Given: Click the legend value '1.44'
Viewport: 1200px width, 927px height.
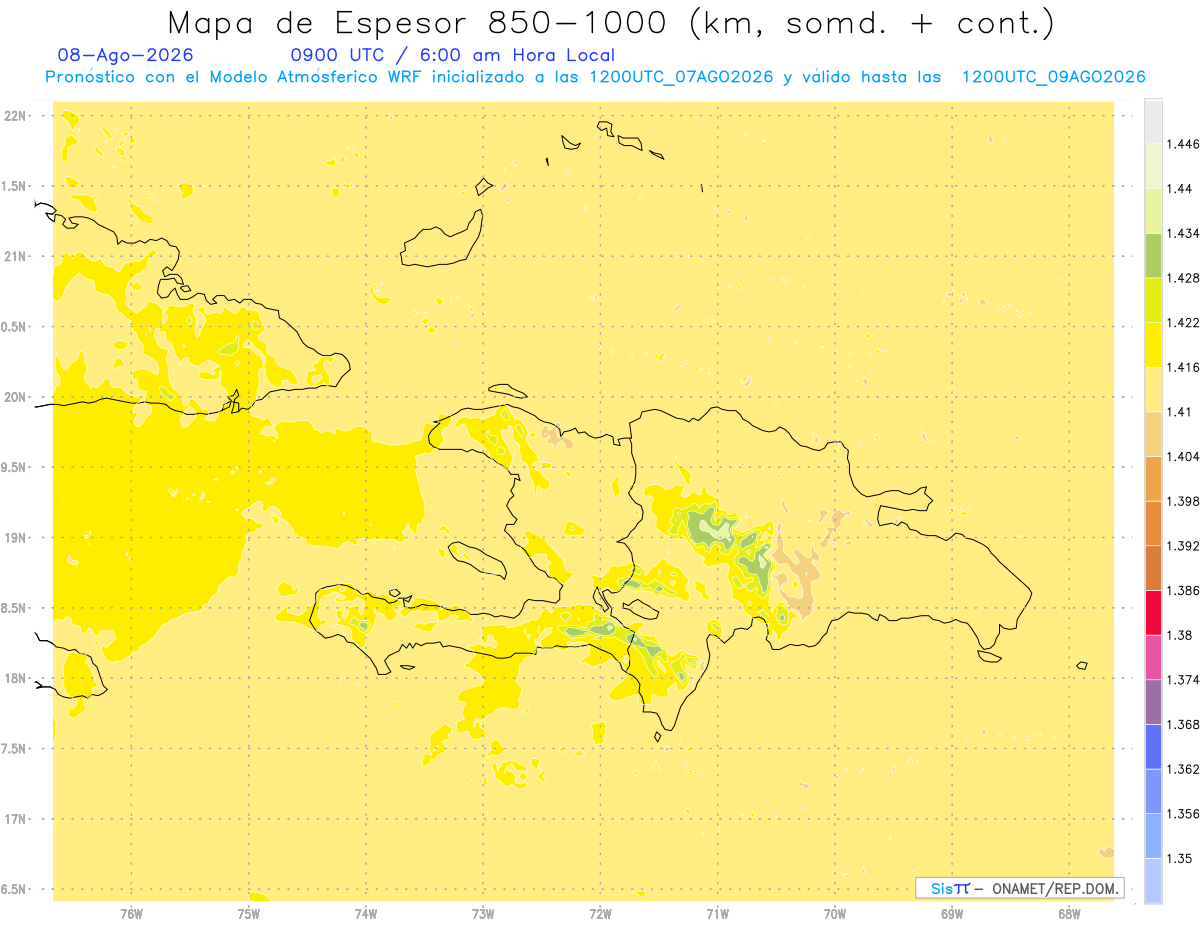Looking at the screenshot, I should 1179,189.
